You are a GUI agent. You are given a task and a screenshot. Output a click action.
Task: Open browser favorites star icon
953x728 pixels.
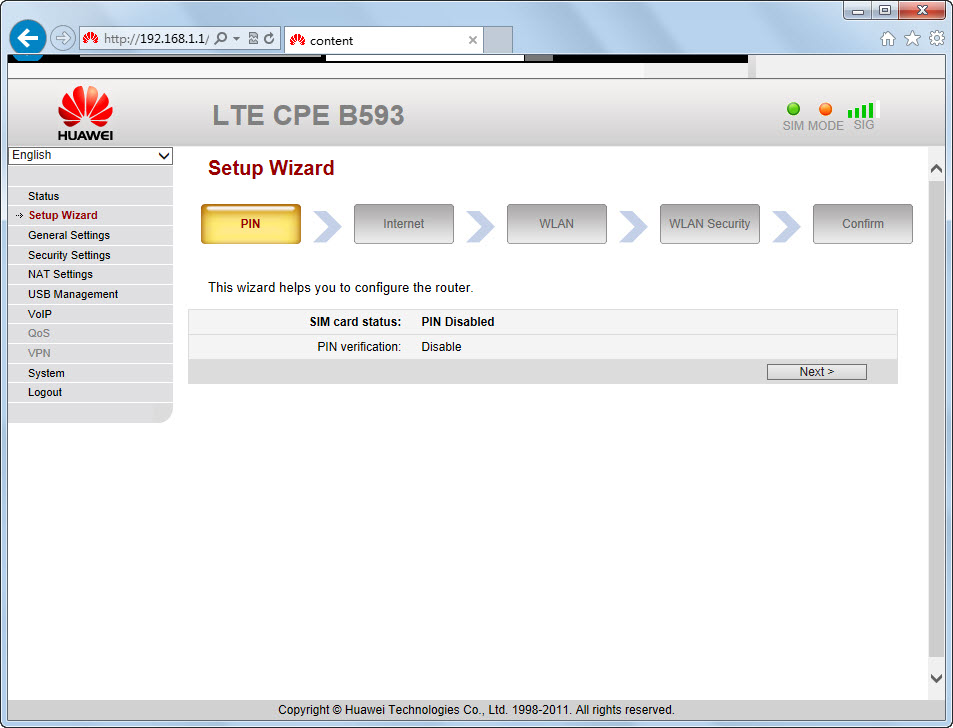(912, 39)
